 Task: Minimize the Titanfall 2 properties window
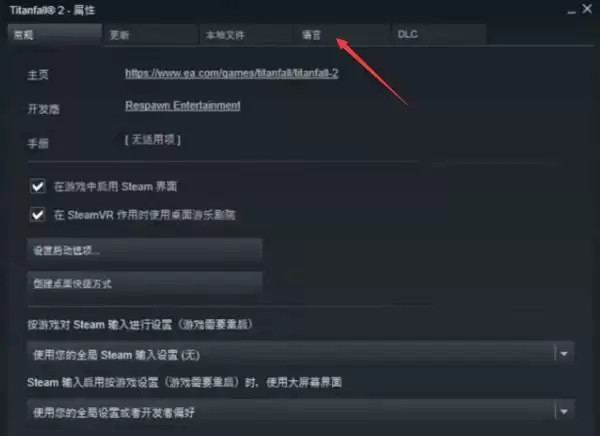click(x=571, y=11)
